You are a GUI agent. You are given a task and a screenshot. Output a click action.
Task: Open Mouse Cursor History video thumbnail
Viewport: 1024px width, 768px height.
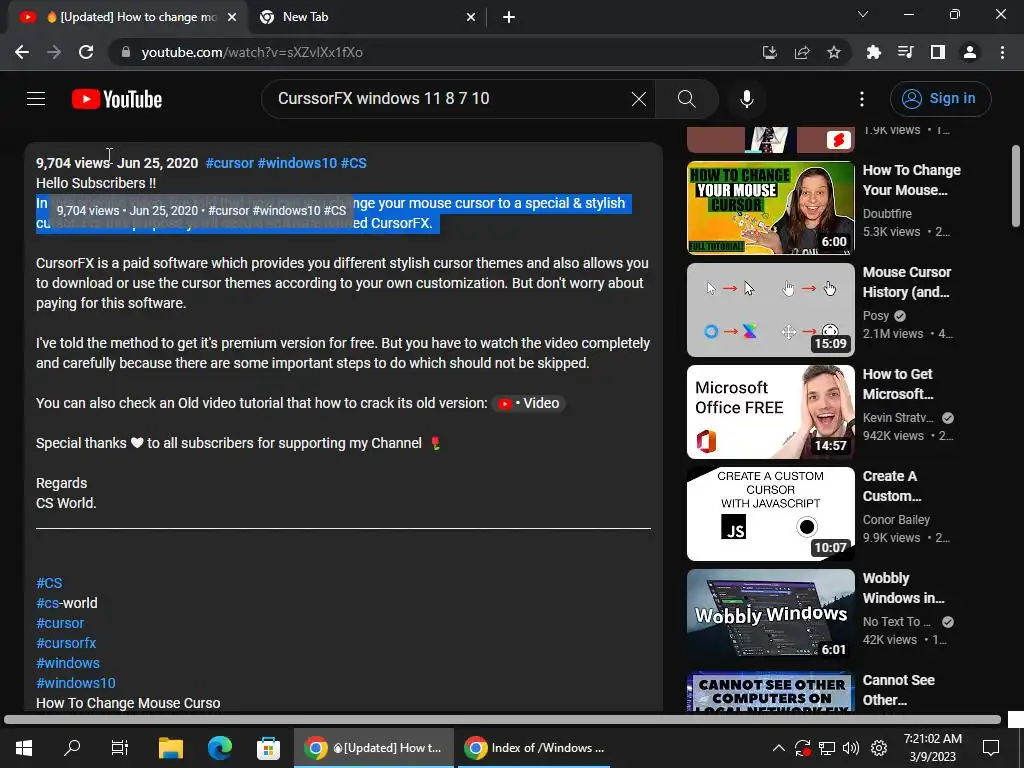[x=771, y=310]
